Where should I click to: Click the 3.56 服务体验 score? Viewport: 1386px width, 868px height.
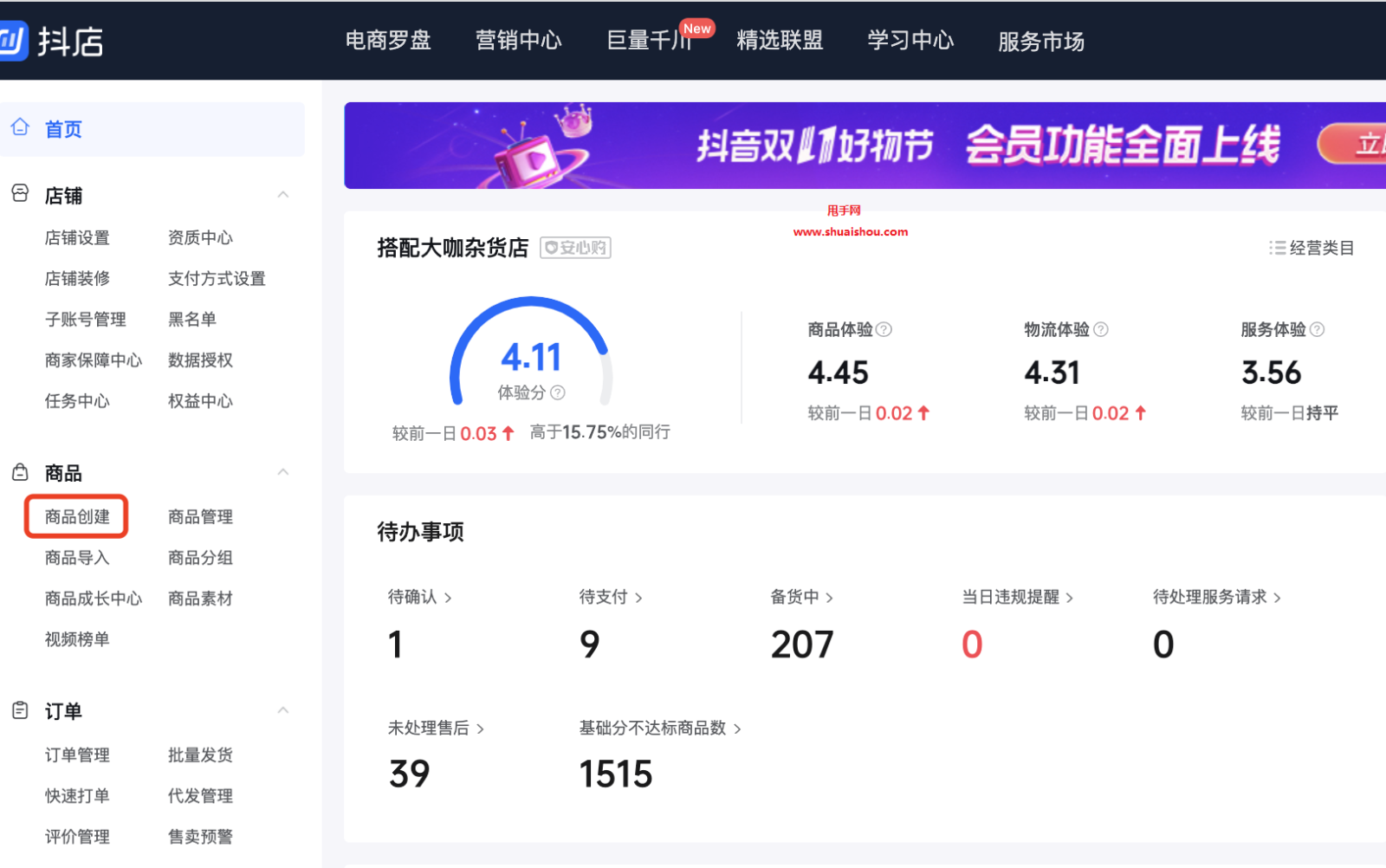tap(1271, 373)
